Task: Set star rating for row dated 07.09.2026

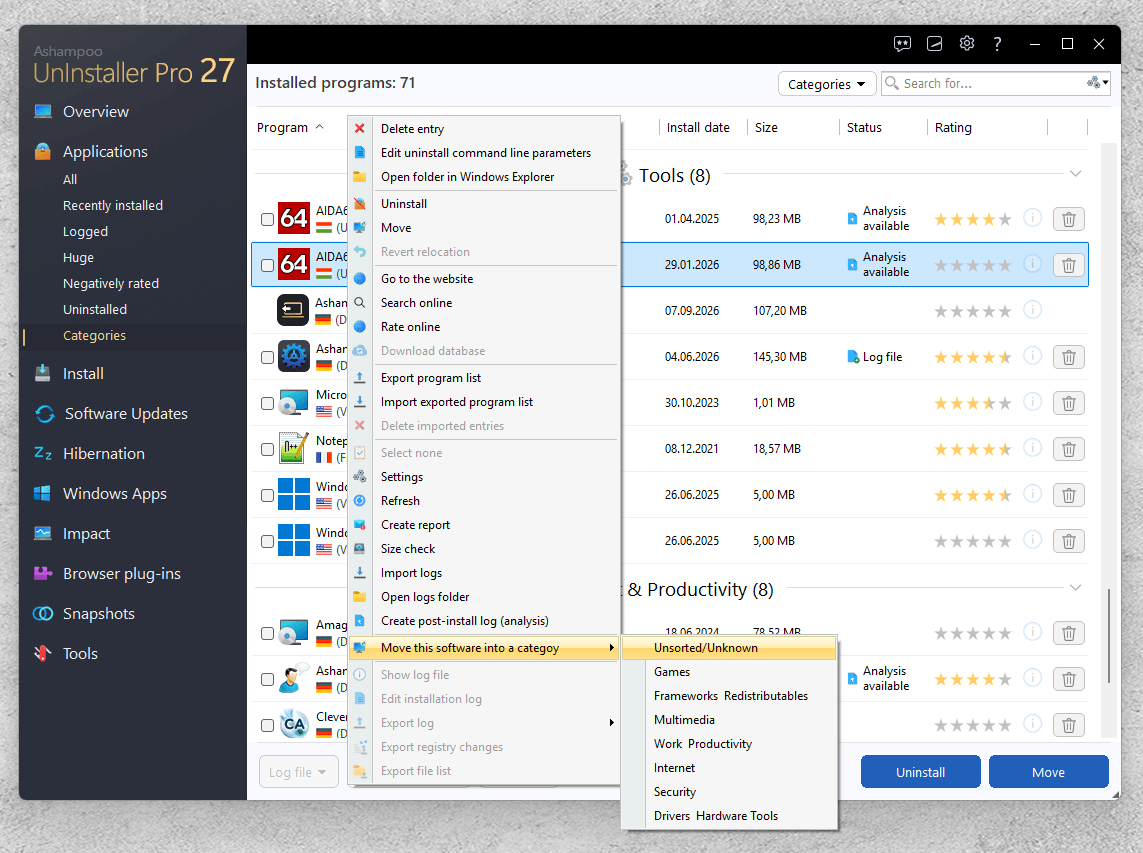Action: (x=972, y=311)
